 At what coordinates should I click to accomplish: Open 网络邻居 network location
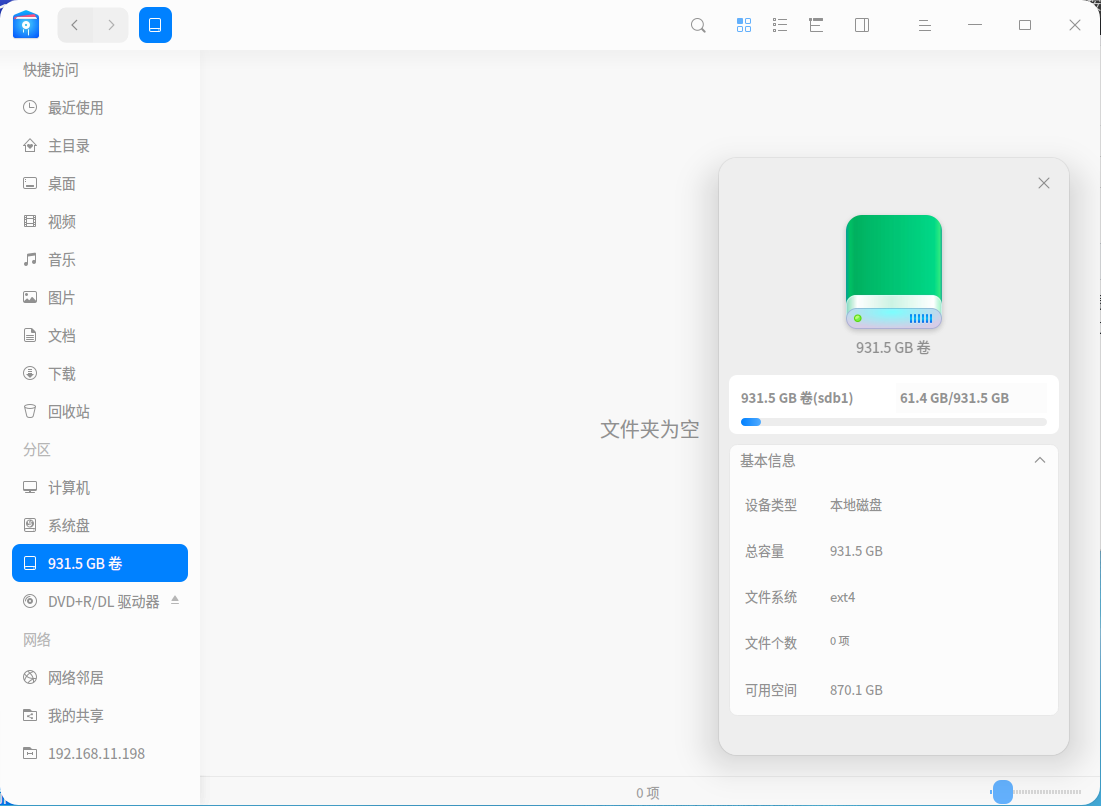[76, 678]
